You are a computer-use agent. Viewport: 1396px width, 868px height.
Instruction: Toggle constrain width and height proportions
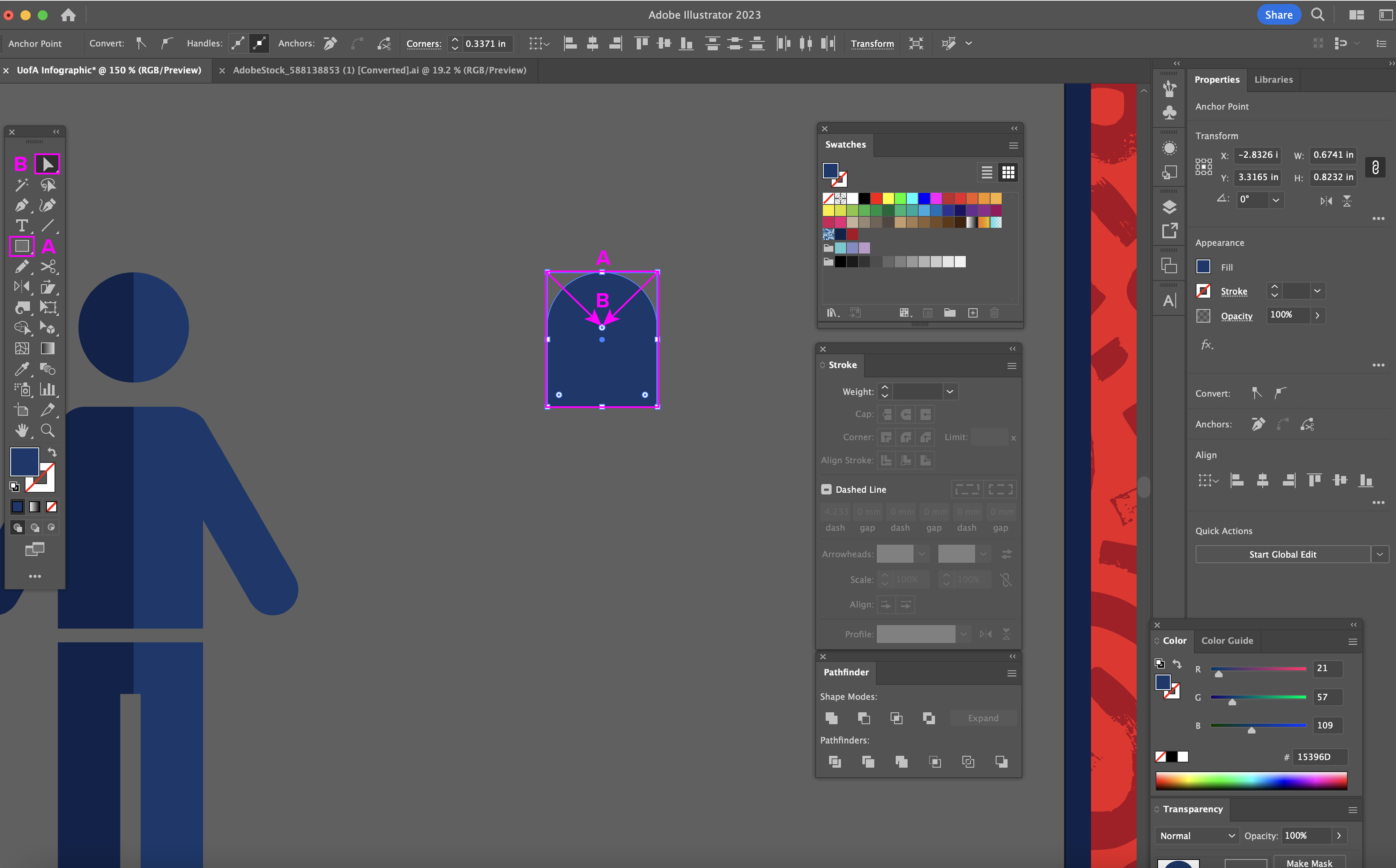[x=1375, y=167]
